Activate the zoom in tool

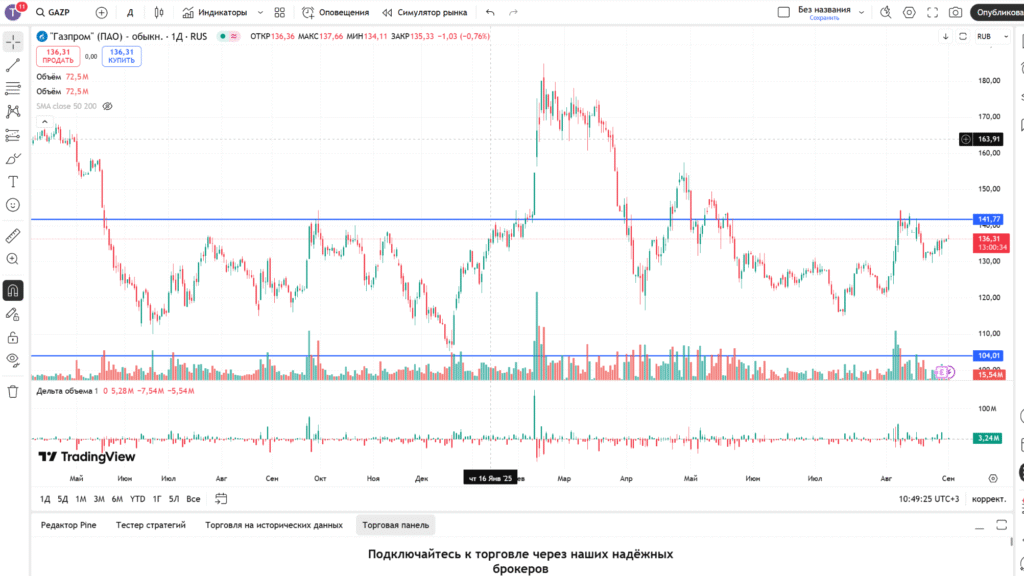tap(13, 259)
